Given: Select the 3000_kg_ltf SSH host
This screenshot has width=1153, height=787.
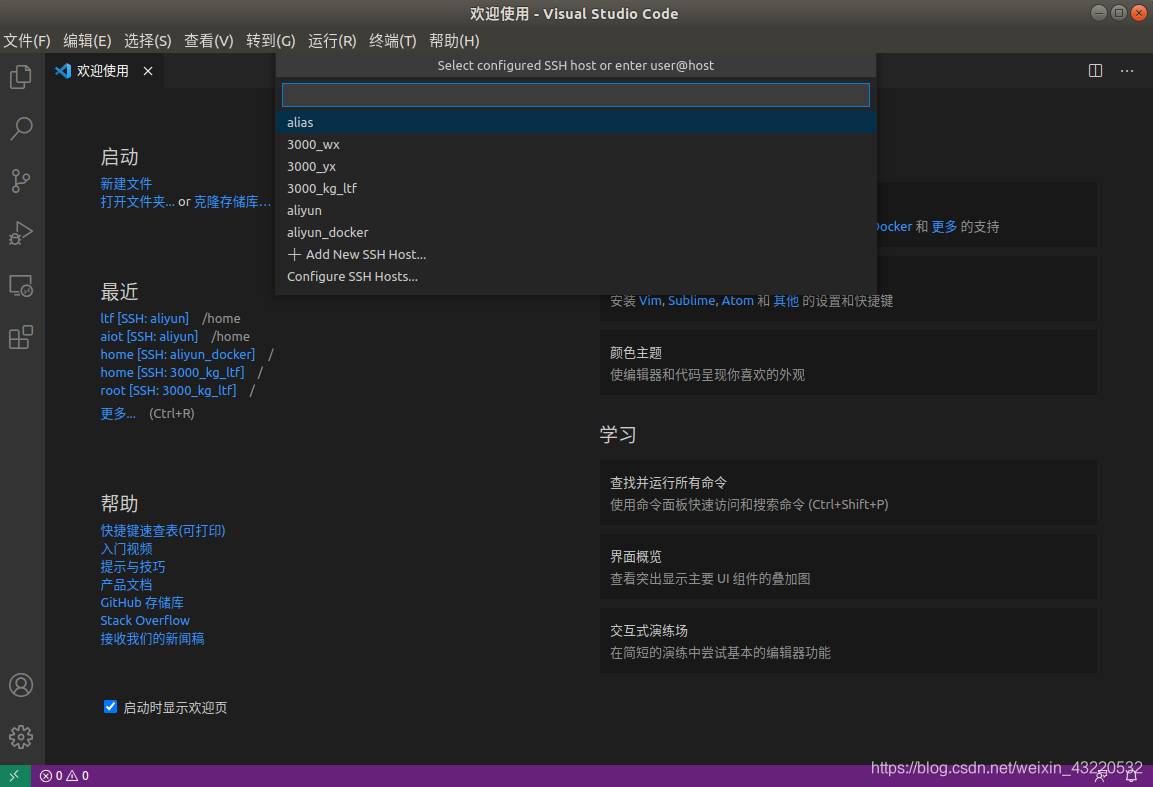Looking at the screenshot, I should click(x=576, y=188).
